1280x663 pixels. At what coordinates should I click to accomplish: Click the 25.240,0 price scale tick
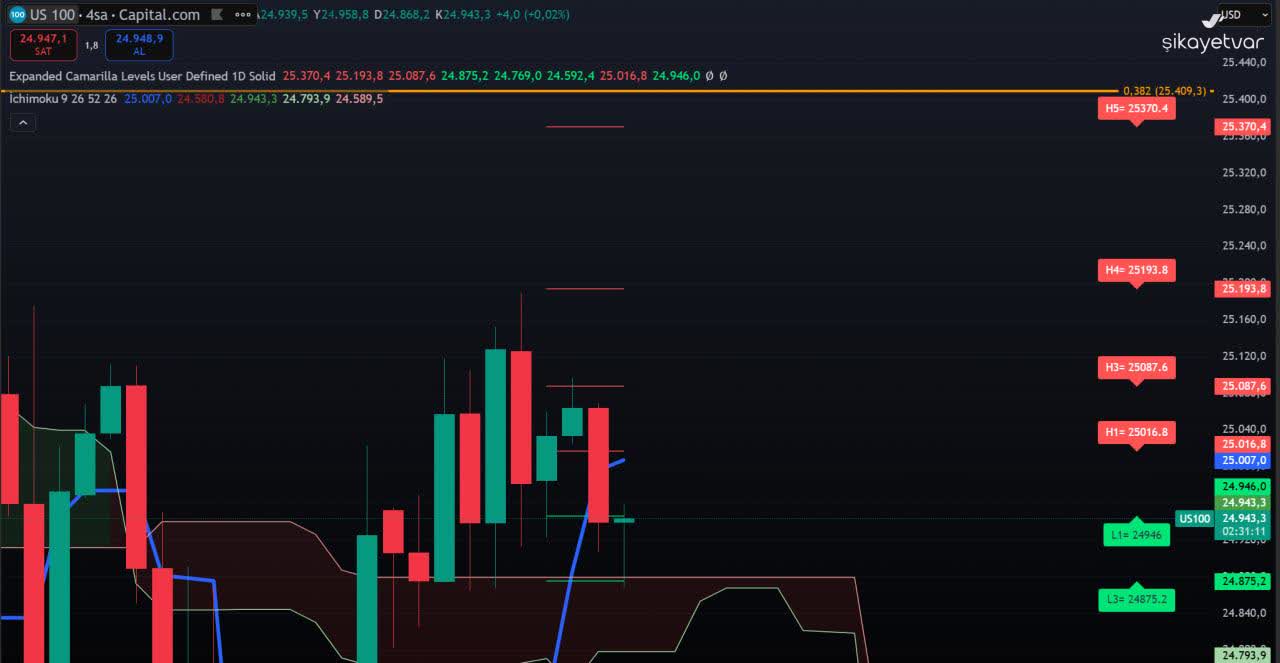pos(1244,246)
